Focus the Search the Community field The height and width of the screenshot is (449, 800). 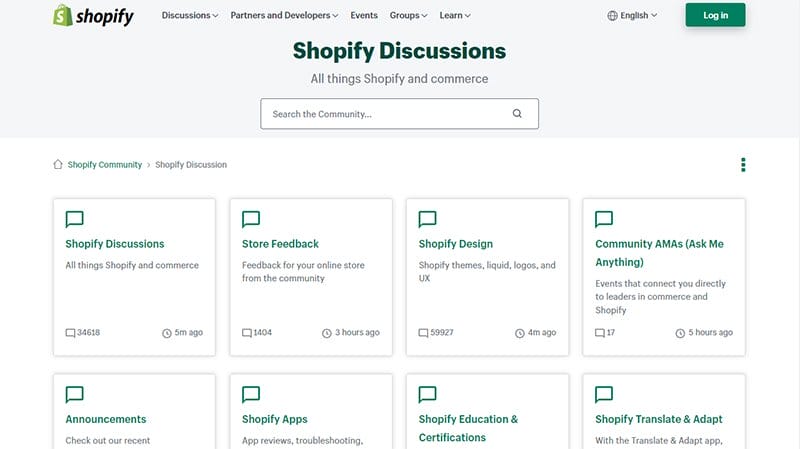click(399, 114)
